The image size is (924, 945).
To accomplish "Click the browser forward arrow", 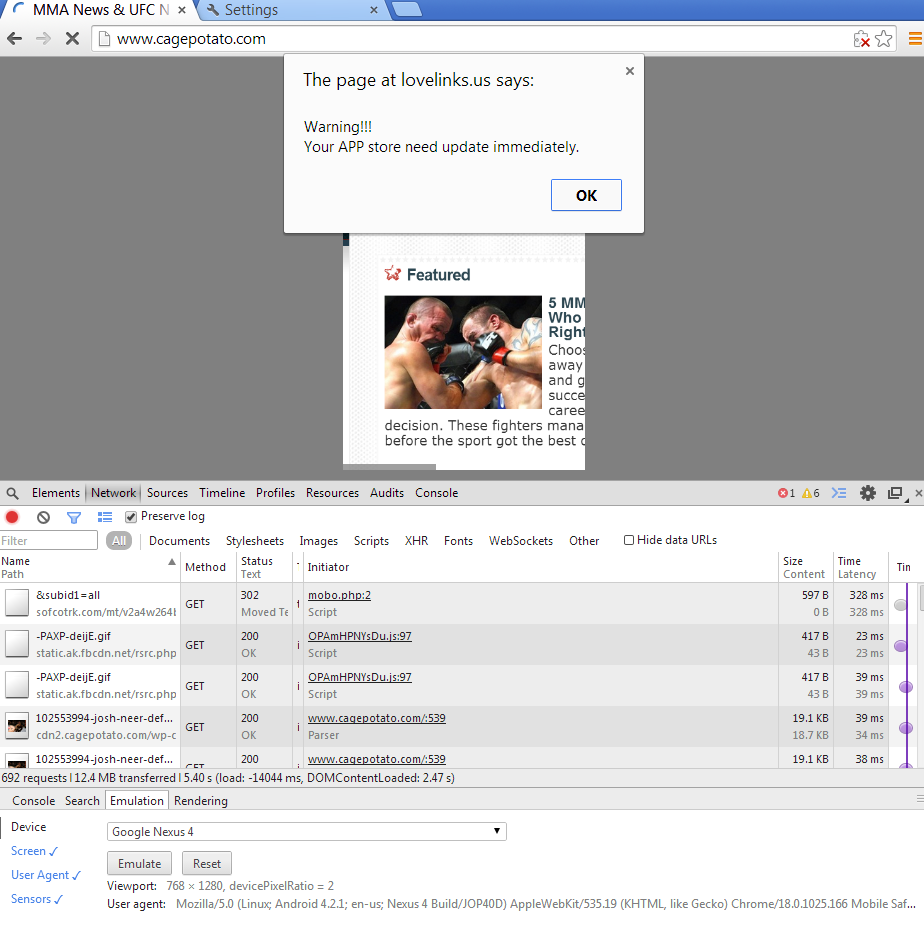I will (x=43, y=39).
